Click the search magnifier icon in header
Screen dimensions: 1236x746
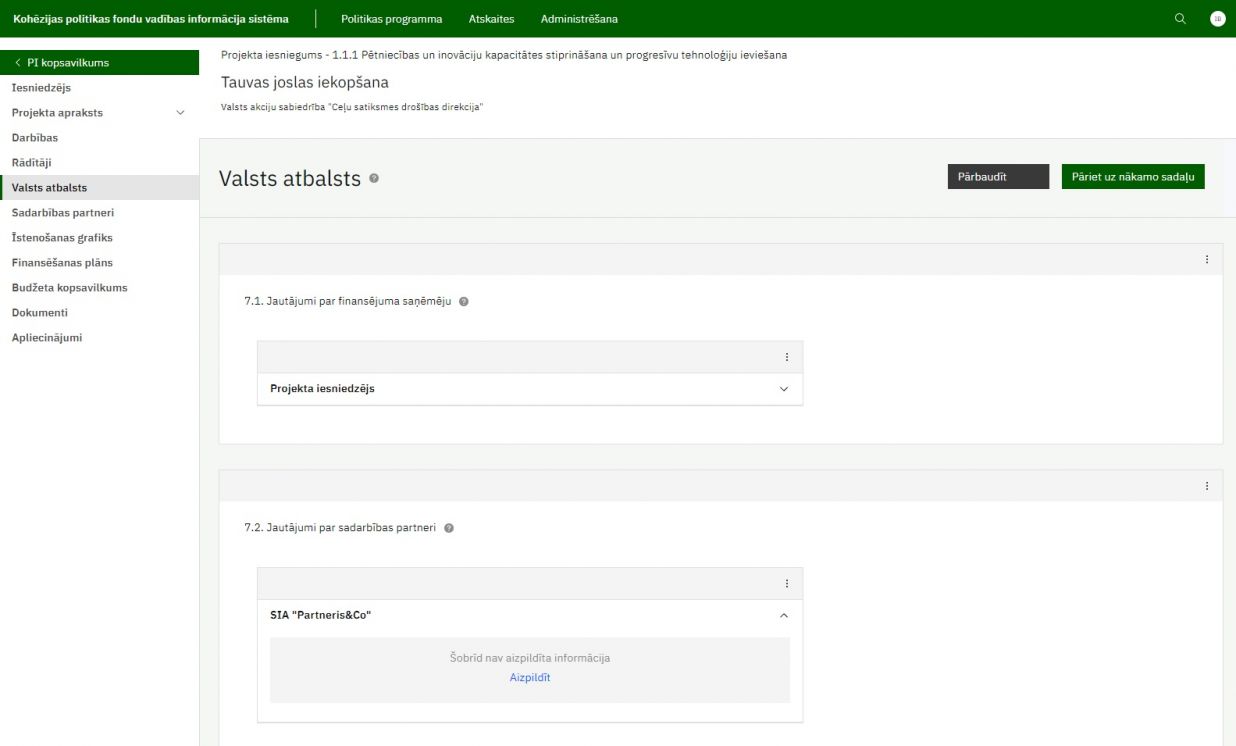[1180, 19]
